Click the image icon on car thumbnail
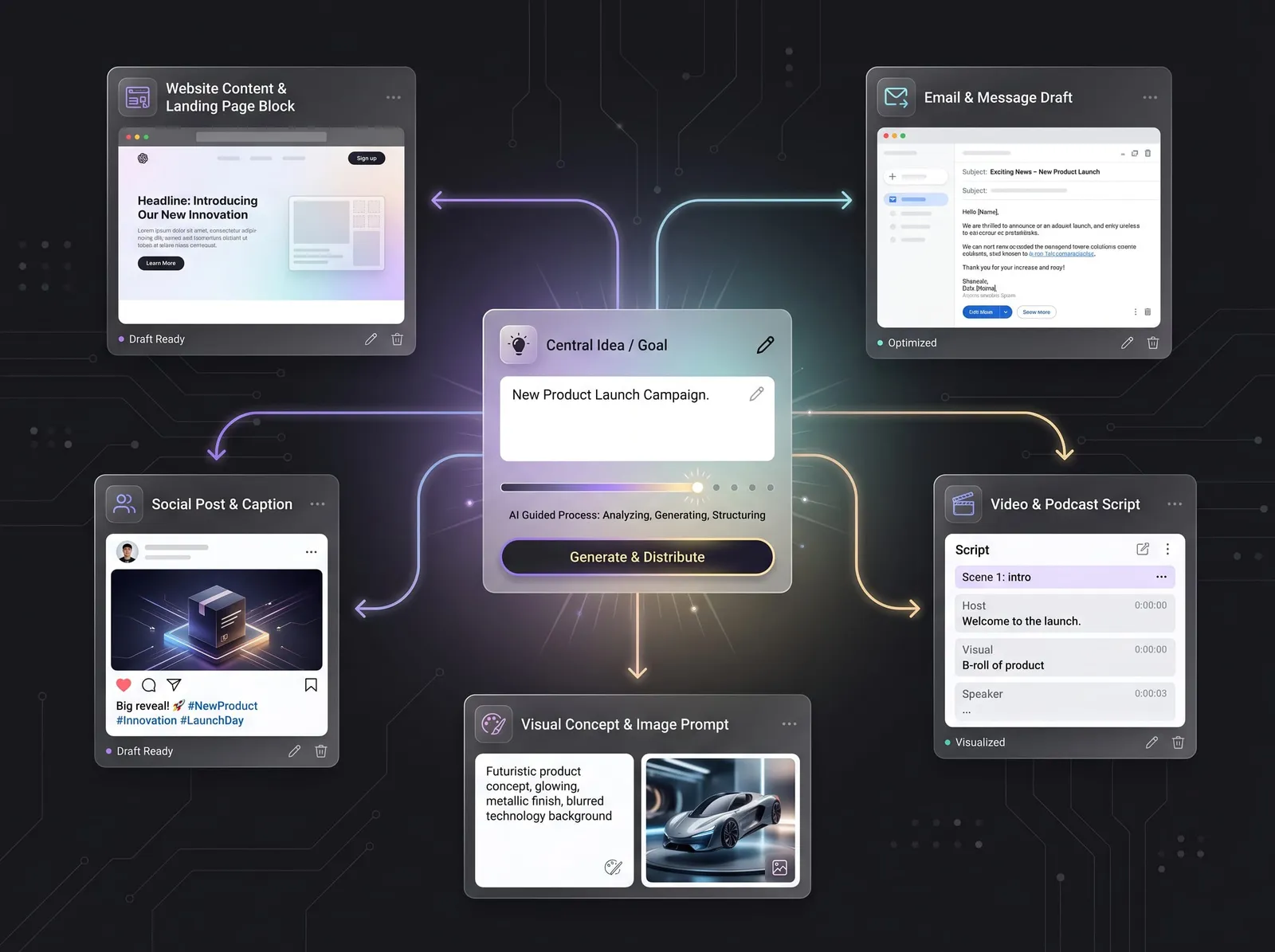This screenshot has height=952, width=1275. (779, 868)
